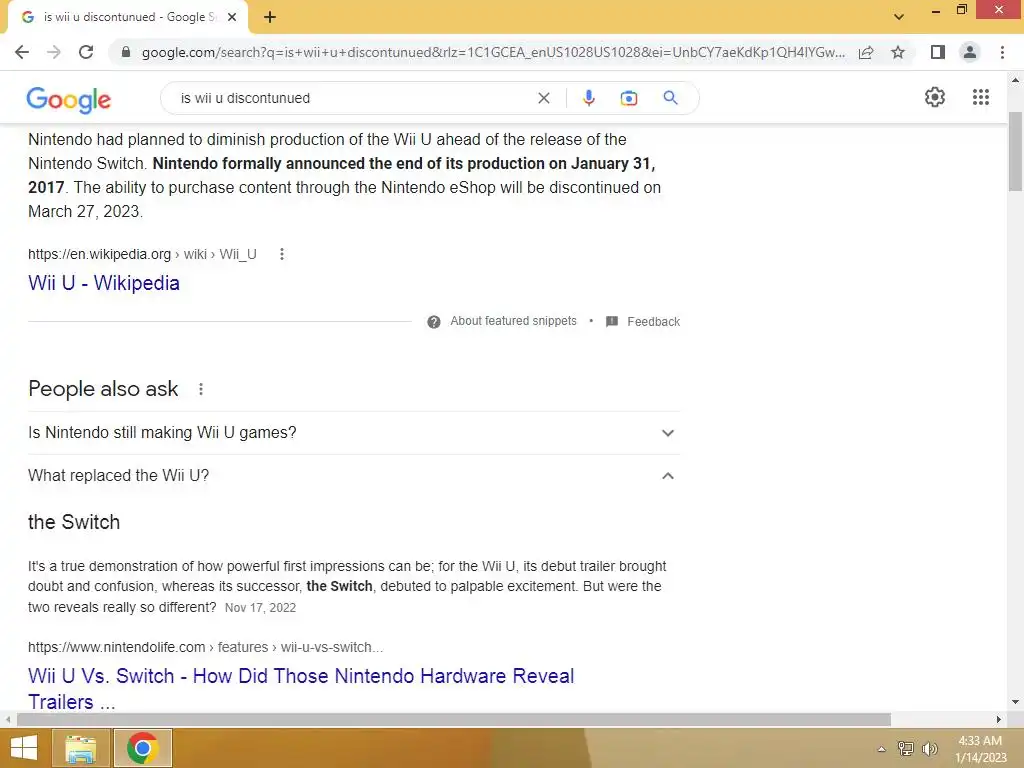Screen dimensions: 1024x768
Task: Open Chrome three-dot menu
Action: pyautogui.click(x=1002, y=52)
